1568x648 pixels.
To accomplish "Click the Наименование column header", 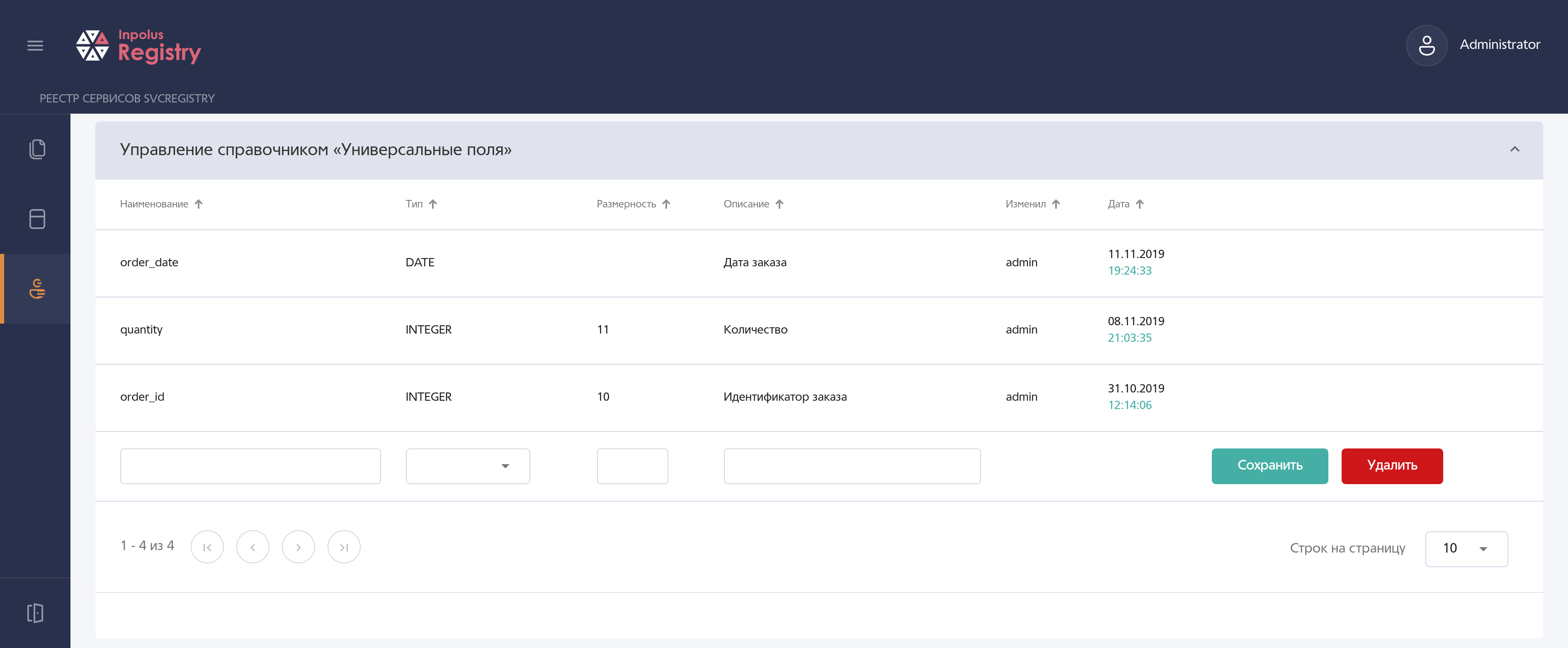I will (x=154, y=204).
